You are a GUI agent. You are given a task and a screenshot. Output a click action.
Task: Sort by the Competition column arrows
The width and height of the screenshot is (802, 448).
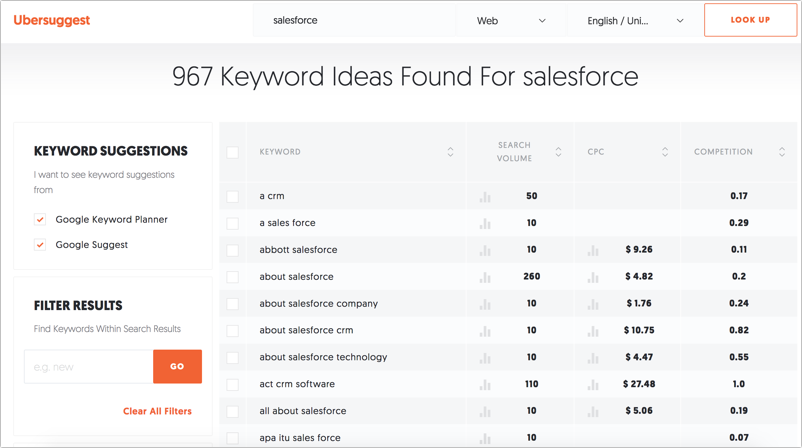point(782,152)
